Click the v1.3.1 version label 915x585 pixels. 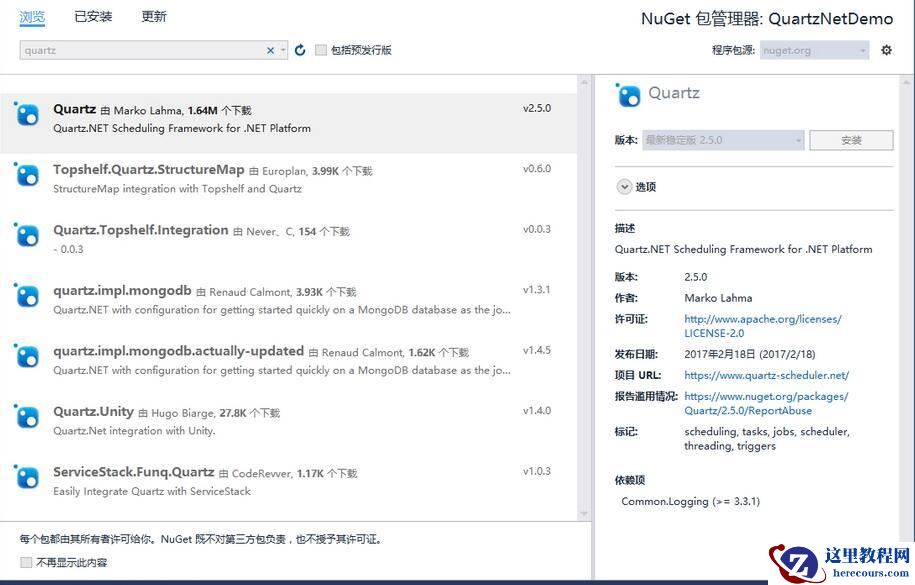tap(537, 290)
